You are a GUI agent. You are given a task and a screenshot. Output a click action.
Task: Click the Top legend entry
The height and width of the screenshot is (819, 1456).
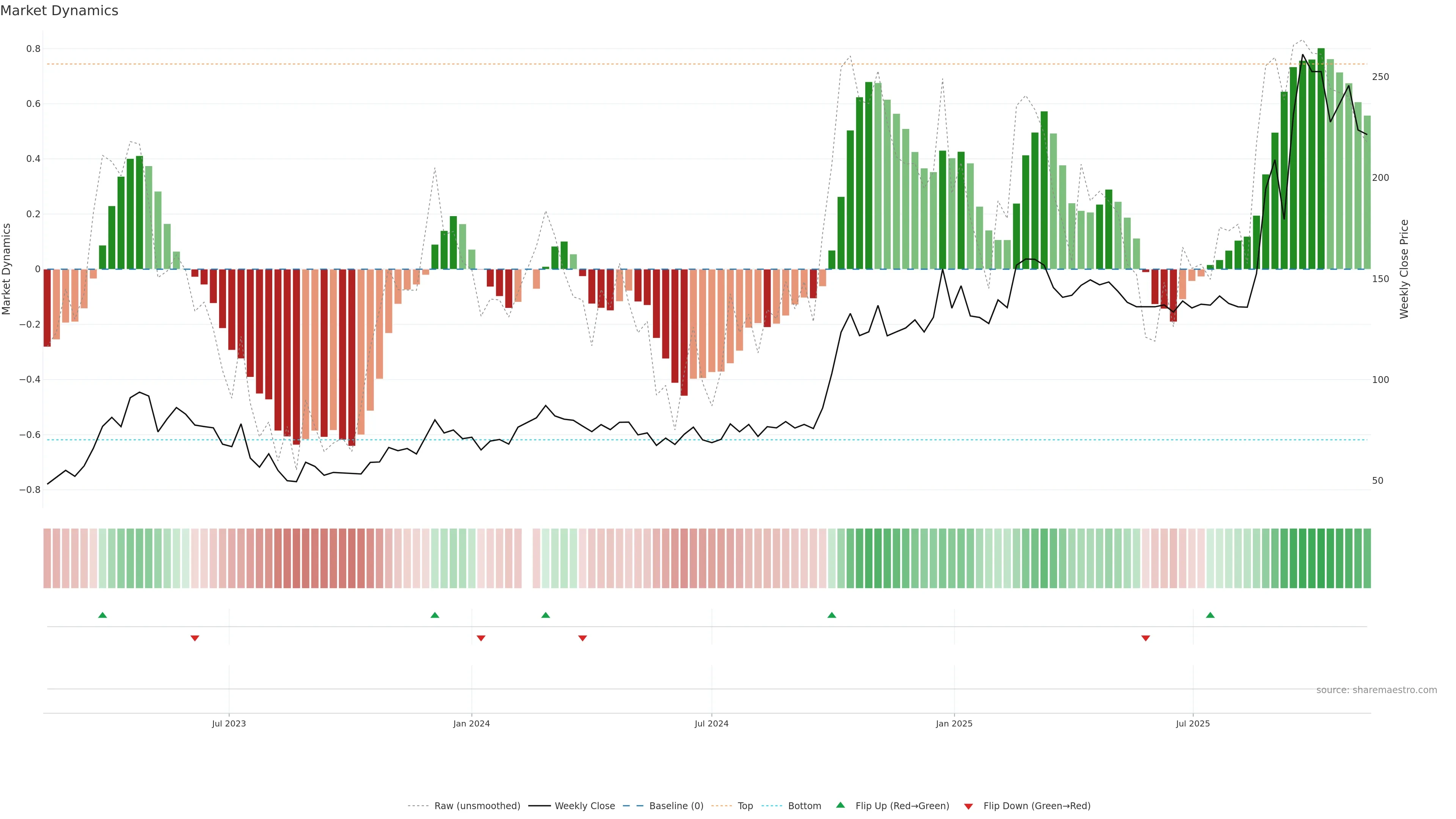click(x=745, y=806)
